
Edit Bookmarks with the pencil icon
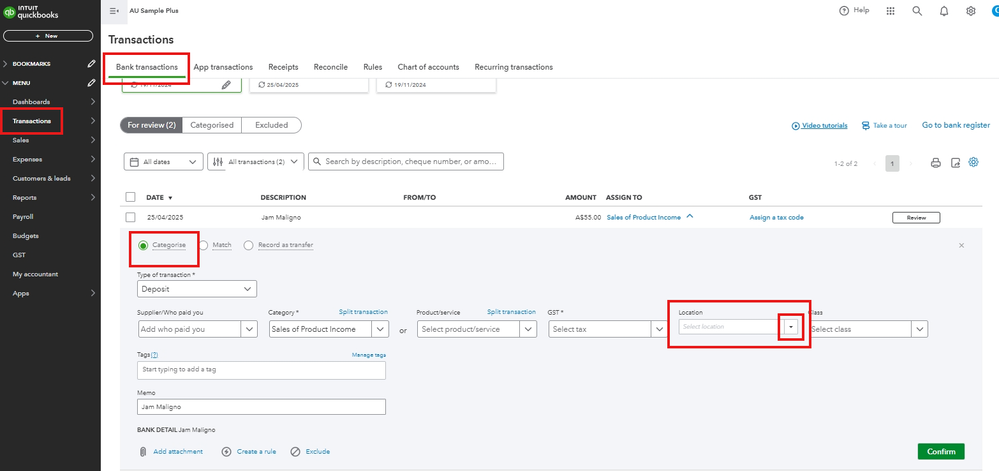(x=92, y=64)
